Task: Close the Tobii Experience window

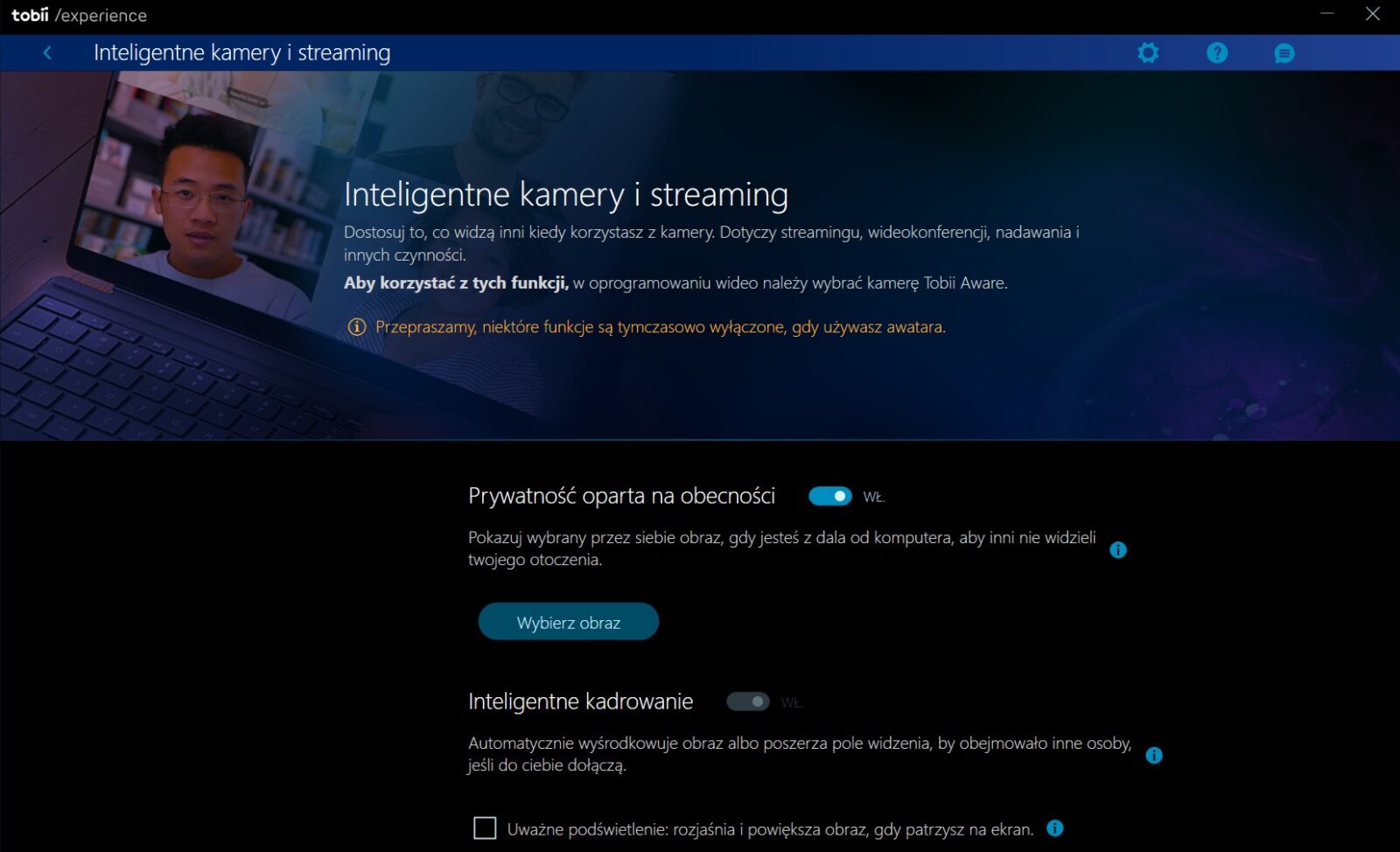Action: [x=1373, y=14]
